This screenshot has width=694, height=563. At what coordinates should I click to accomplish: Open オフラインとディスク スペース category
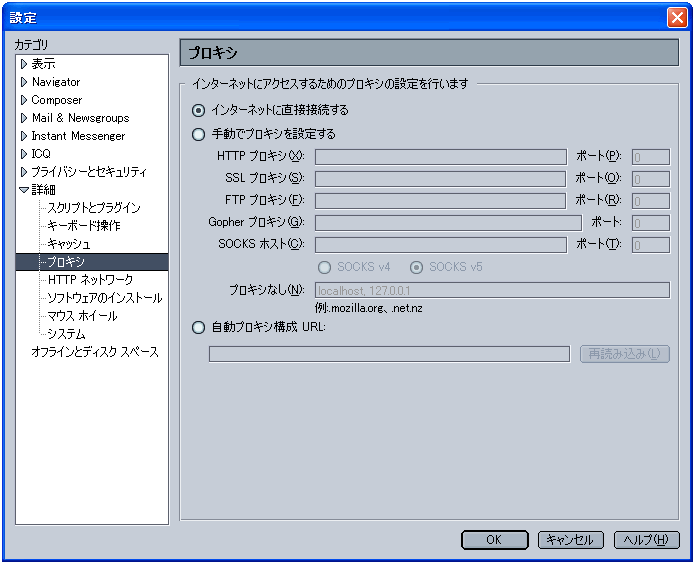(x=95, y=352)
